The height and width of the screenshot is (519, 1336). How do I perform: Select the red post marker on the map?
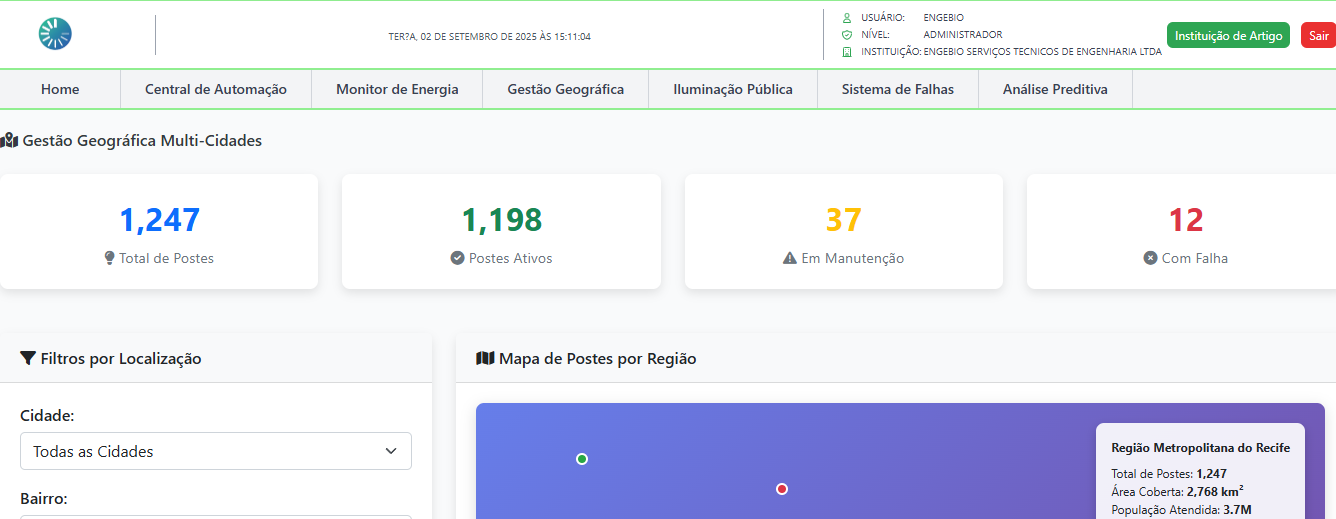[x=782, y=489]
